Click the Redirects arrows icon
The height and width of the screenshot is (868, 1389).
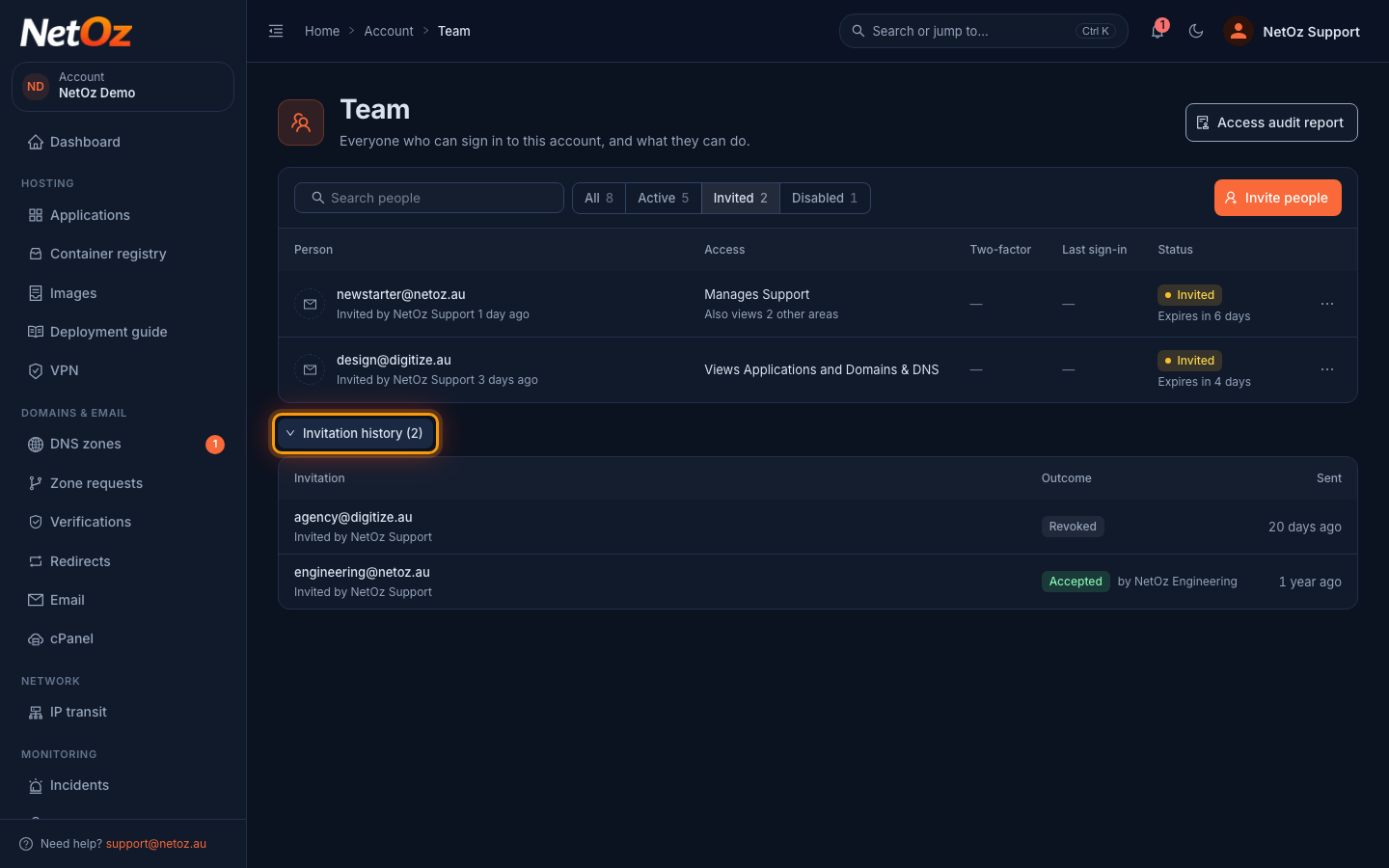point(36,561)
